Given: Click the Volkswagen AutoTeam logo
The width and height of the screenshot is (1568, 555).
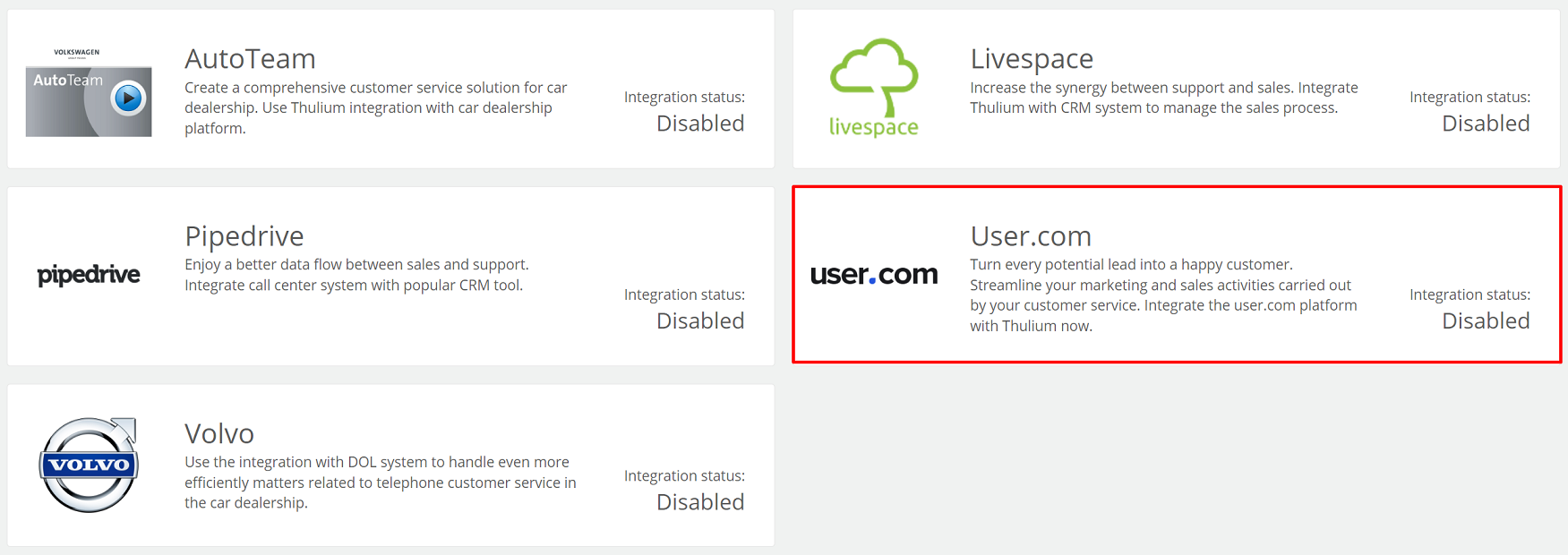Looking at the screenshot, I should pyautogui.click(x=89, y=91).
